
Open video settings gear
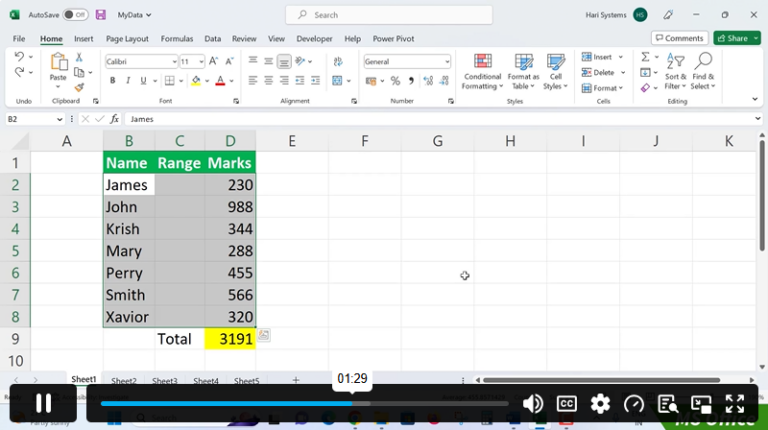pyautogui.click(x=600, y=404)
